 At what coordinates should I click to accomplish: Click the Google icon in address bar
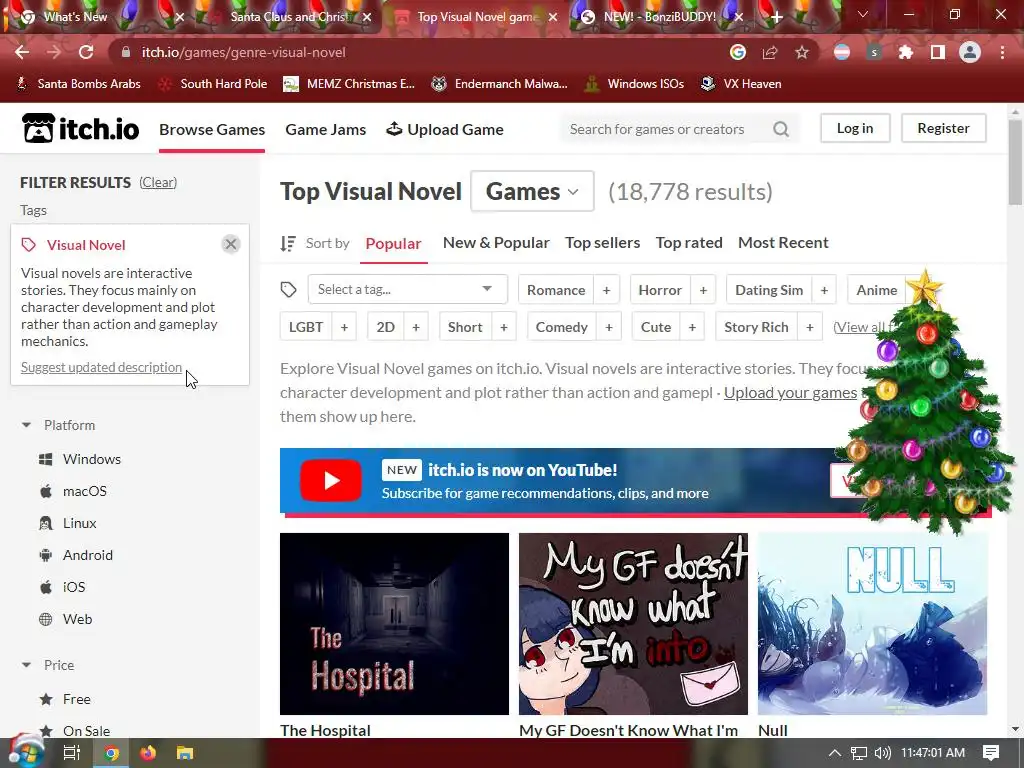[x=738, y=52]
